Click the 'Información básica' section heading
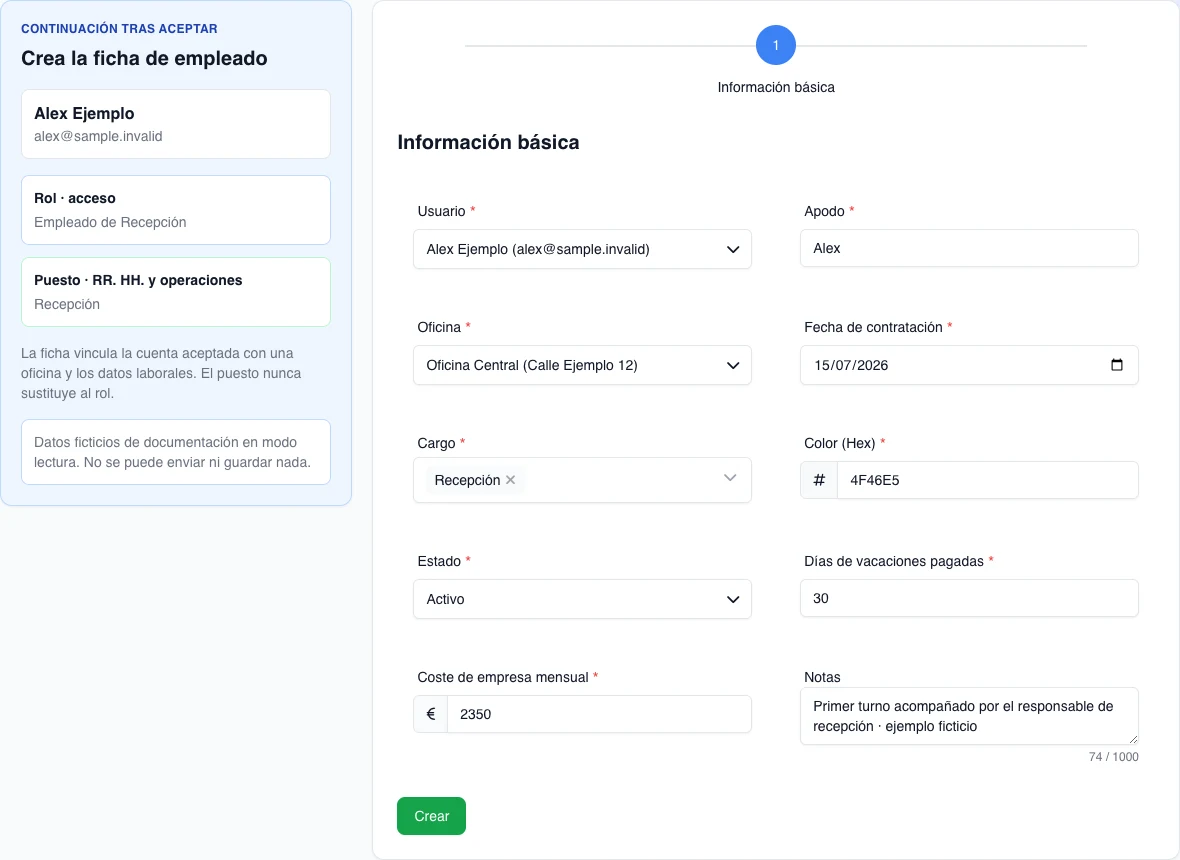1180x860 pixels. click(x=488, y=142)
